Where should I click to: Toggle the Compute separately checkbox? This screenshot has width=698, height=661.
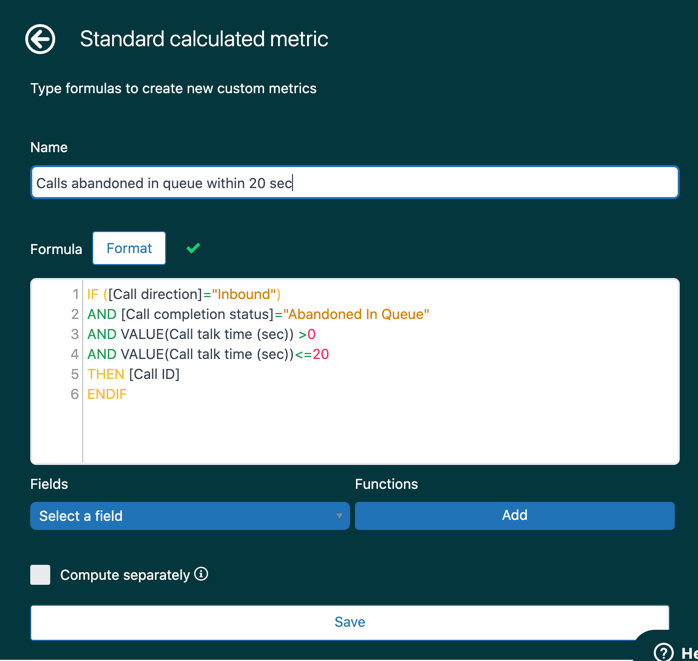[x=40, y=575]
